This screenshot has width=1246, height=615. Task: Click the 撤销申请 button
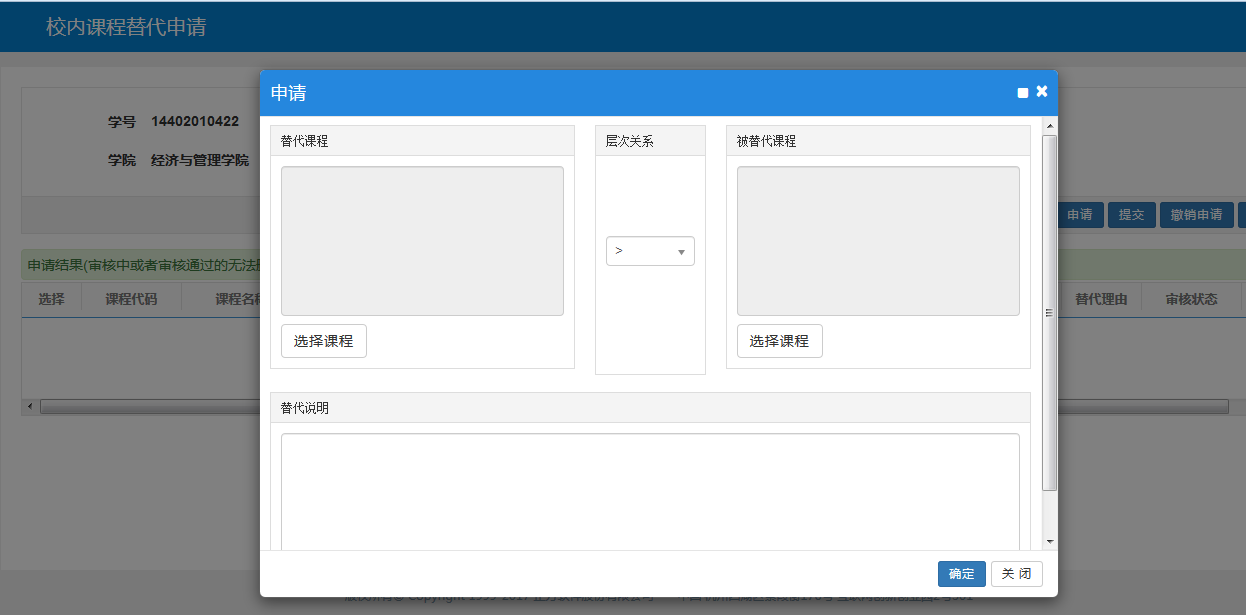1196,215
